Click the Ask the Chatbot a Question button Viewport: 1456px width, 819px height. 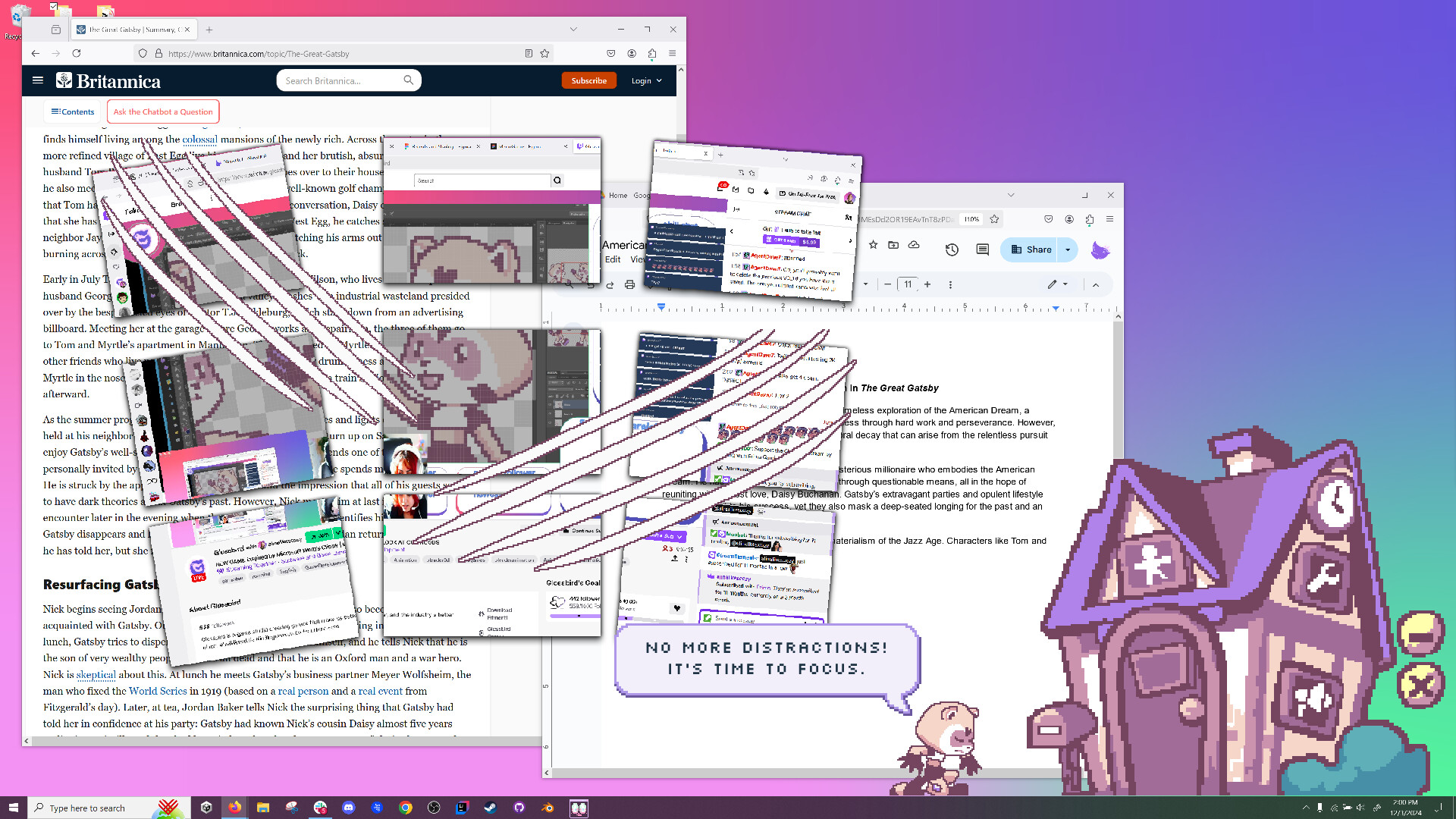tap(162, 111)
